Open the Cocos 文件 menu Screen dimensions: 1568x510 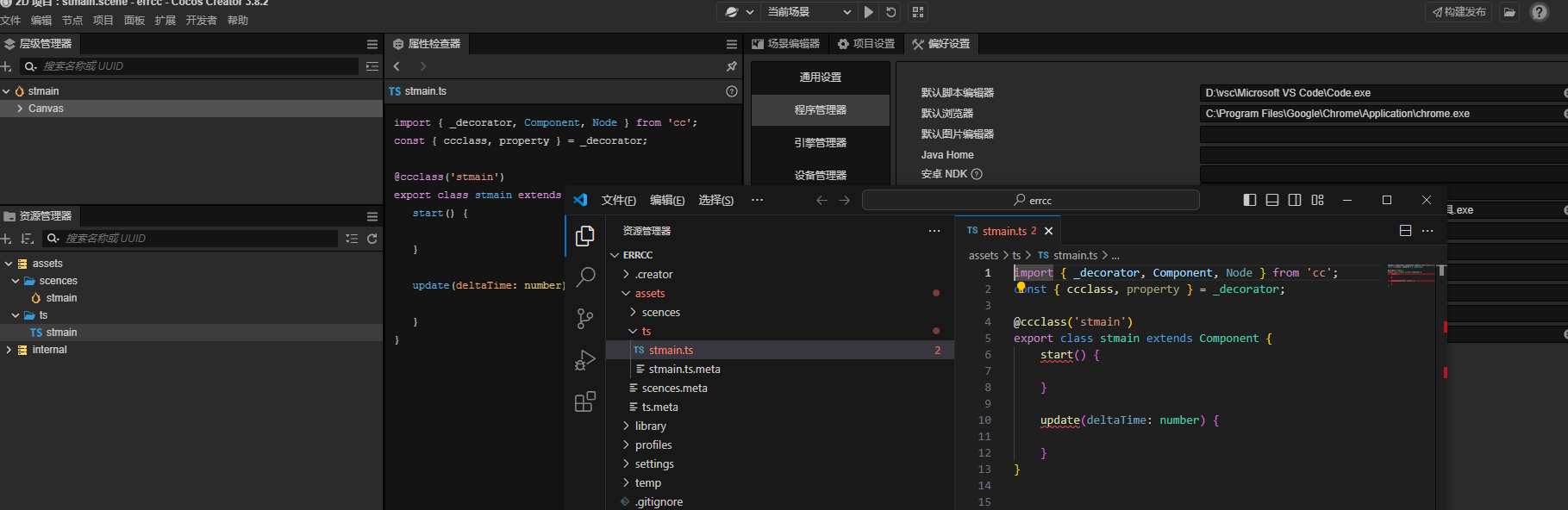tap(10, 21)
